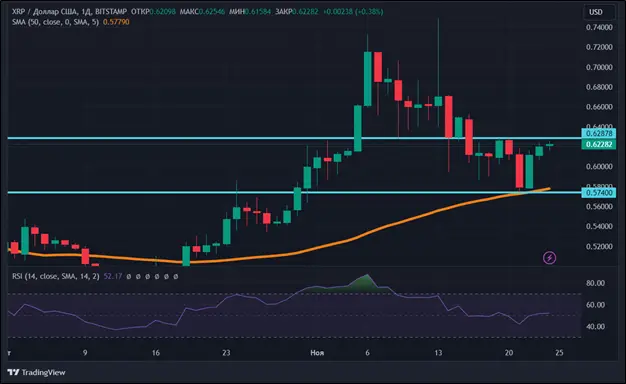Click the Ноя month marker on the time axis
The width and height of the screenshot is (626, 384).
click(x=317, y=353)
